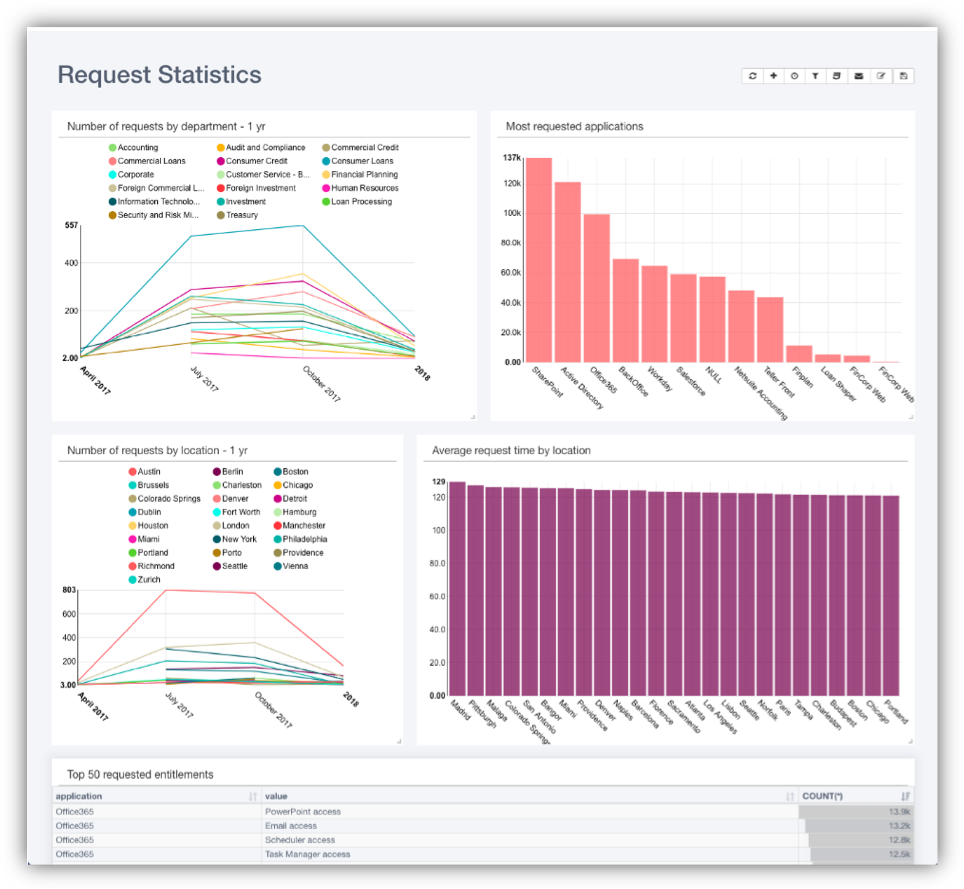964x889 pixels.
Task: Open the filter funnel icon
Action: click(816, 76)
